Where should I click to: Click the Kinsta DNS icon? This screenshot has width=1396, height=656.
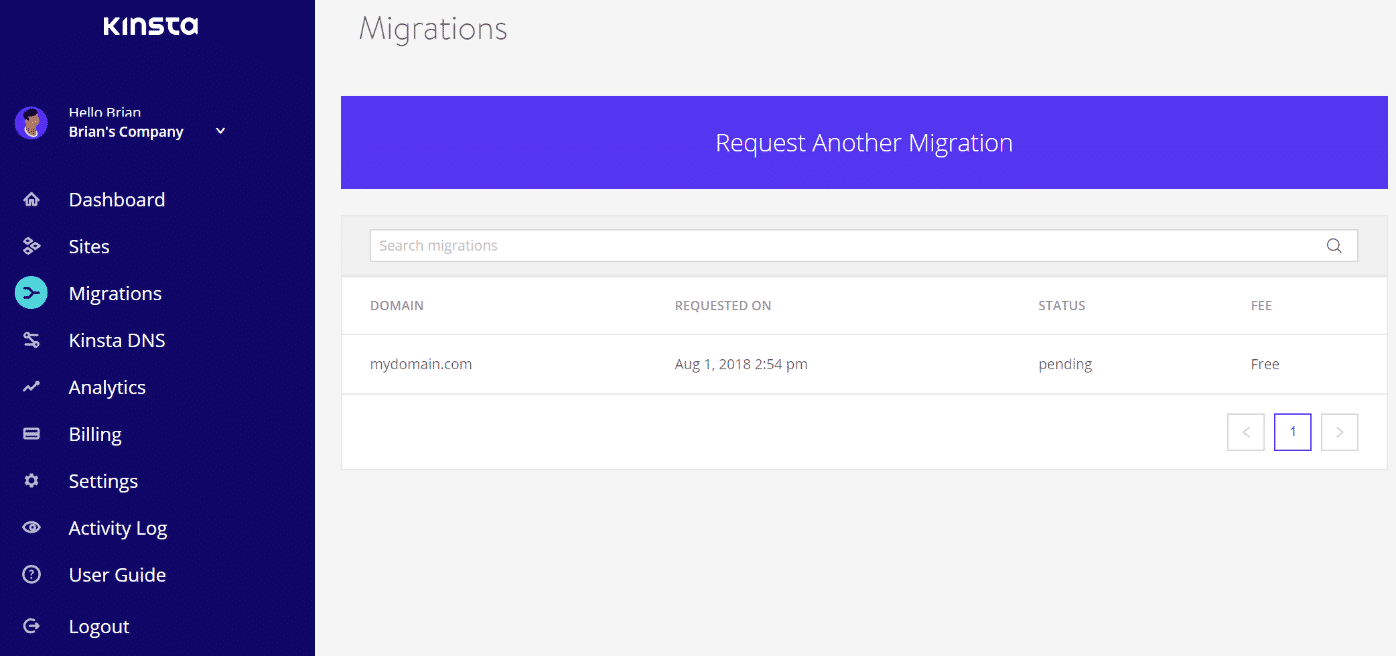pos(31,340)
